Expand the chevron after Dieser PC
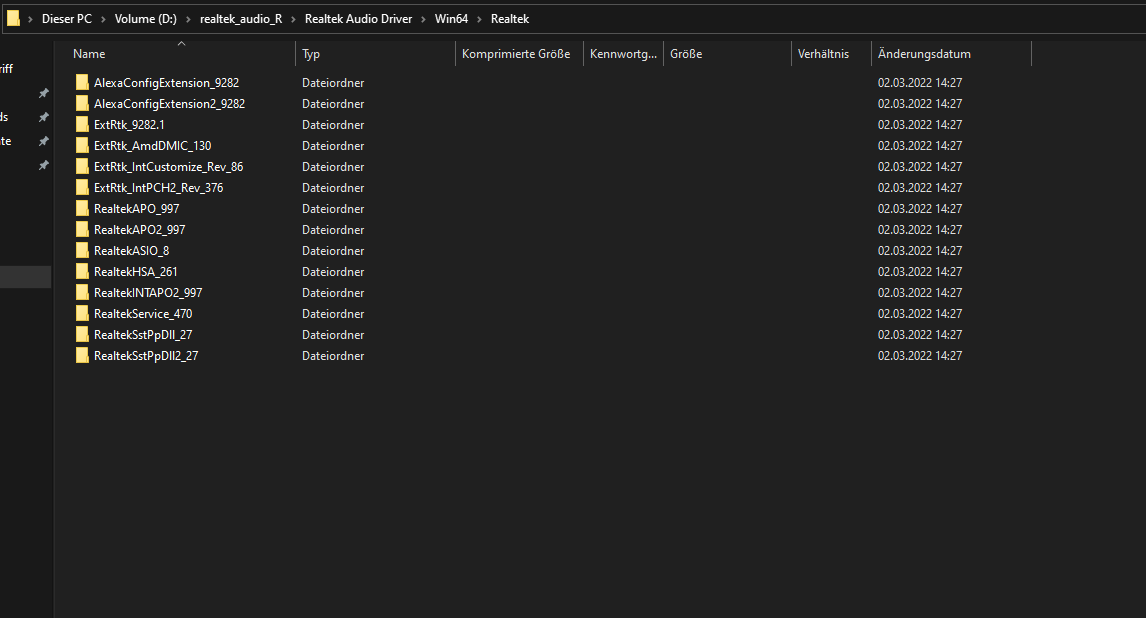This screenshot has width=1146, height=618. (x=103, y=19)
